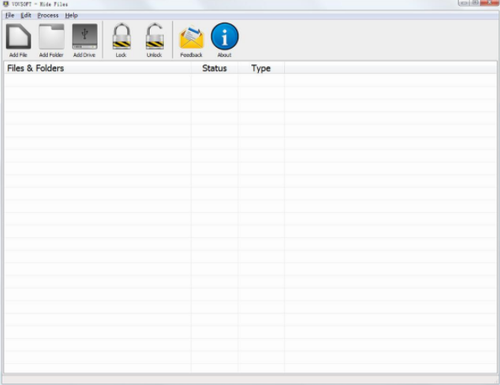Viewport: 500px width, 385px height.
Task: Click the Lock padlock icon
Action: click(x=121, y=36)
